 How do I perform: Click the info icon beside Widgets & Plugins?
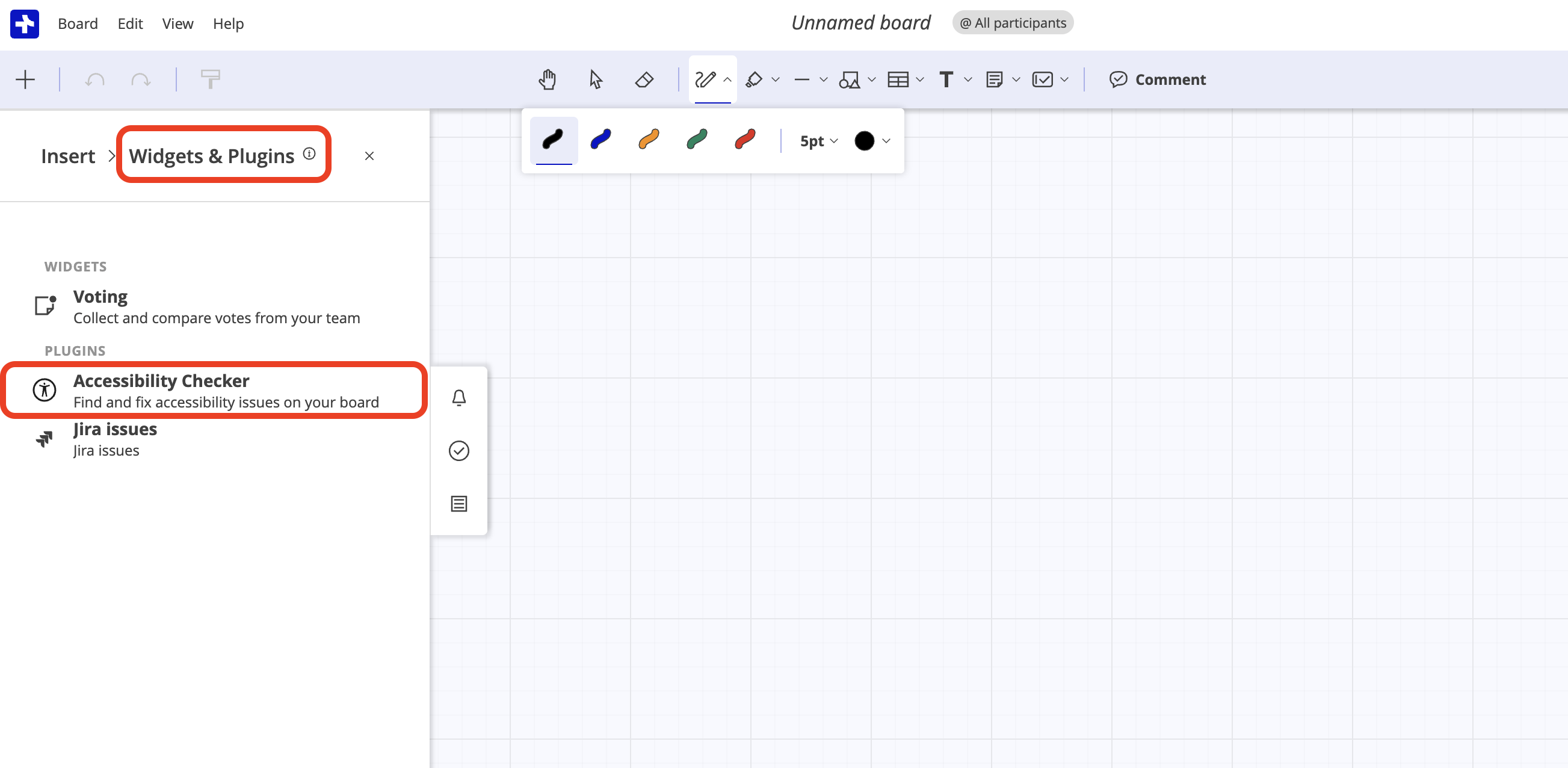click(x=309, y=154)
